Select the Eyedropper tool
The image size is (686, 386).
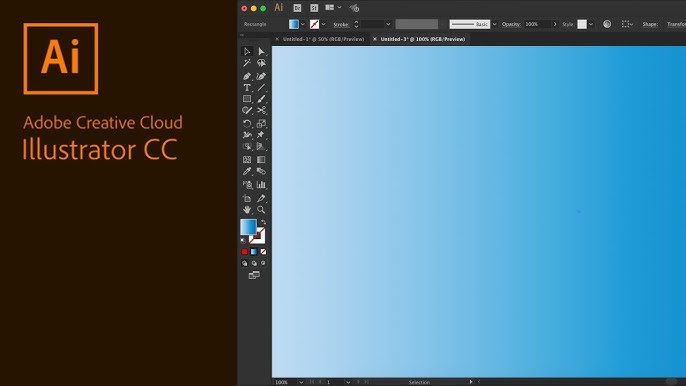click(247, 171)
